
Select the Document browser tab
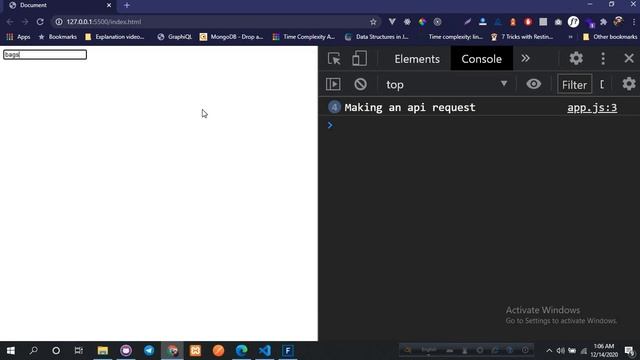(60, 5)
